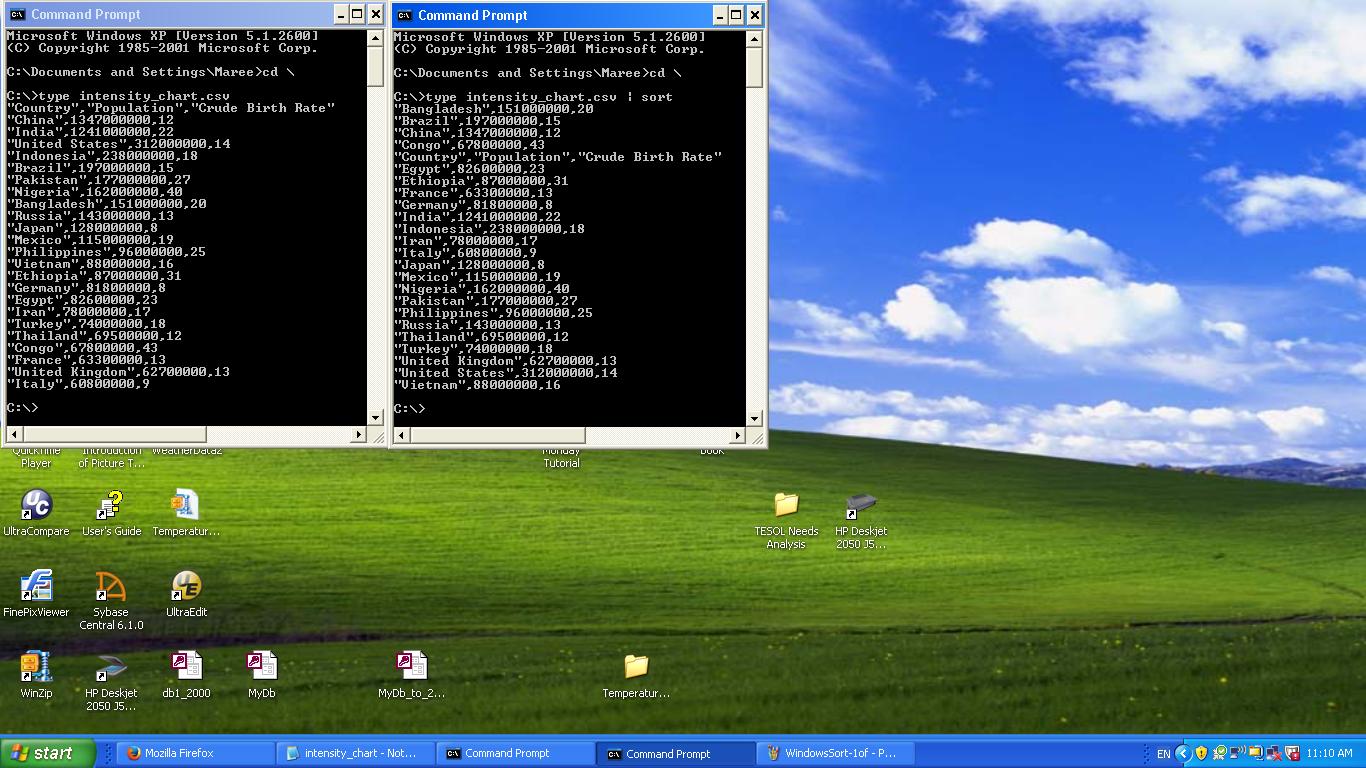1366x768 pixels.
Task: Open left Command Prompt window's system menu icon
Action: coord(17,14)
